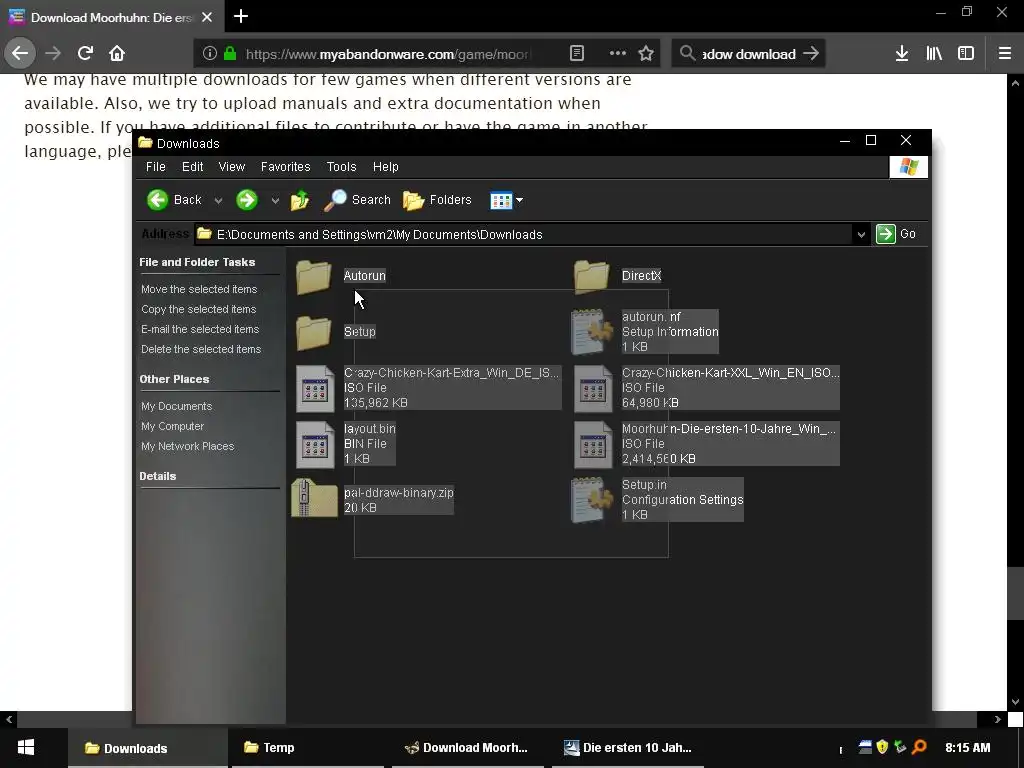Select the autorun.inf file icon

pyautogui.click(x=592, y=332)
